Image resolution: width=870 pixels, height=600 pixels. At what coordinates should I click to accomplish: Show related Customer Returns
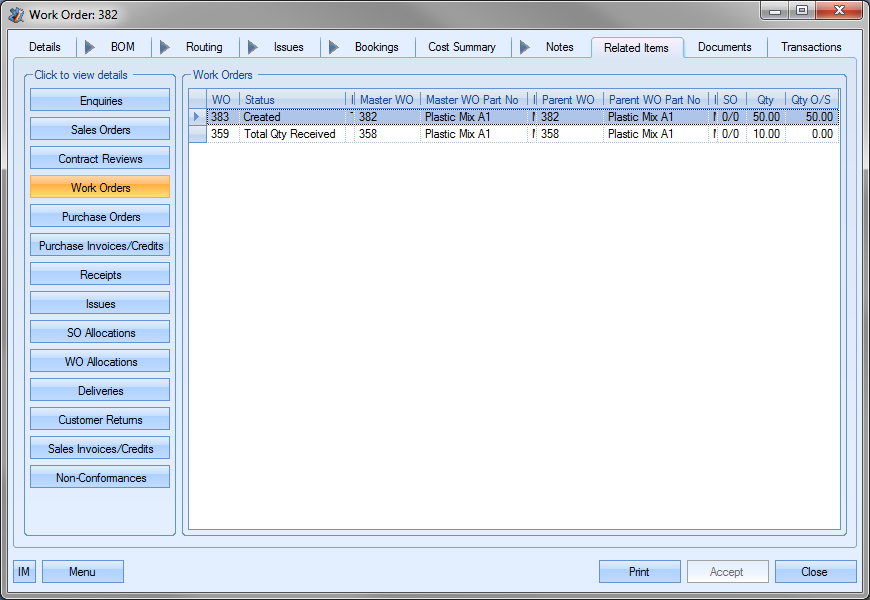click(100, 420)
